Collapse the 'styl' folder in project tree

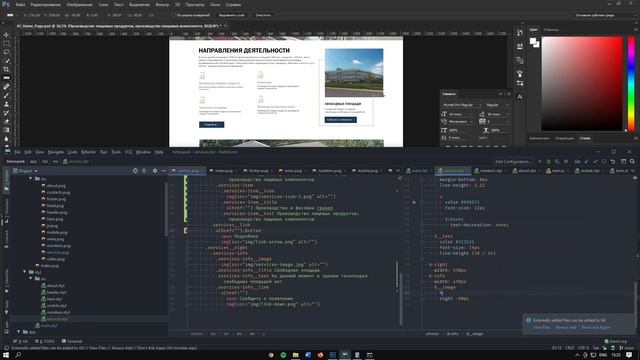point(25,272)
